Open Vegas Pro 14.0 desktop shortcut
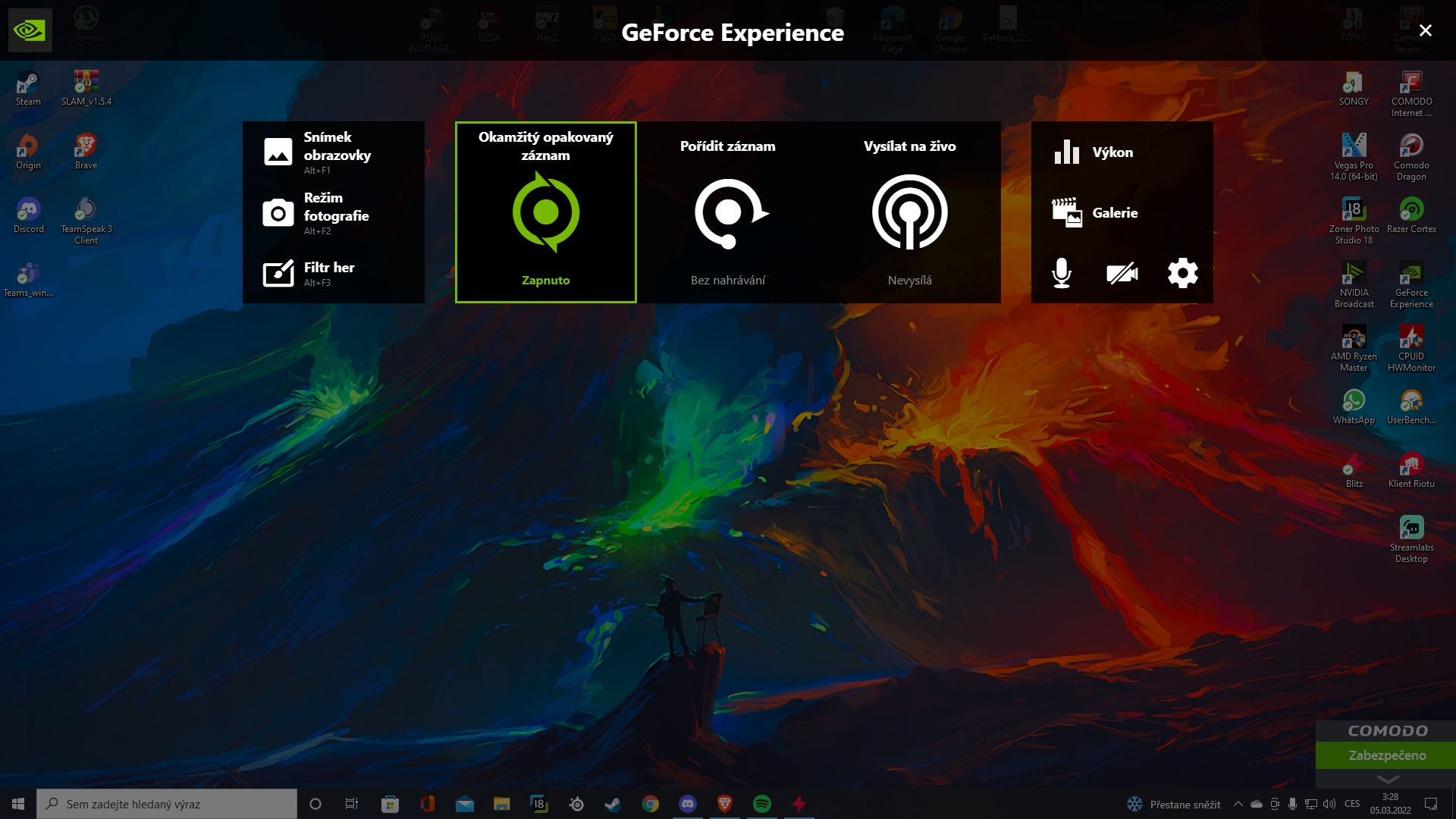Screen dimensions: 1456x819 click(1354, 157)
